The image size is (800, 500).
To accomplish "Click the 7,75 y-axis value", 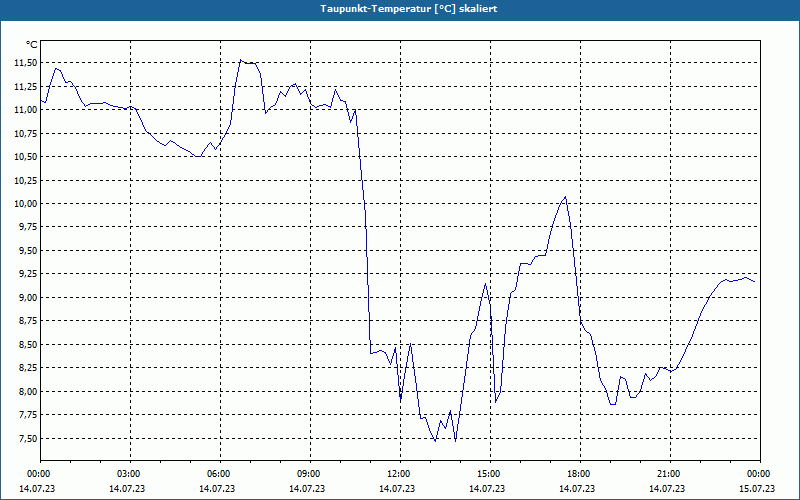I will tap(28, 415).
